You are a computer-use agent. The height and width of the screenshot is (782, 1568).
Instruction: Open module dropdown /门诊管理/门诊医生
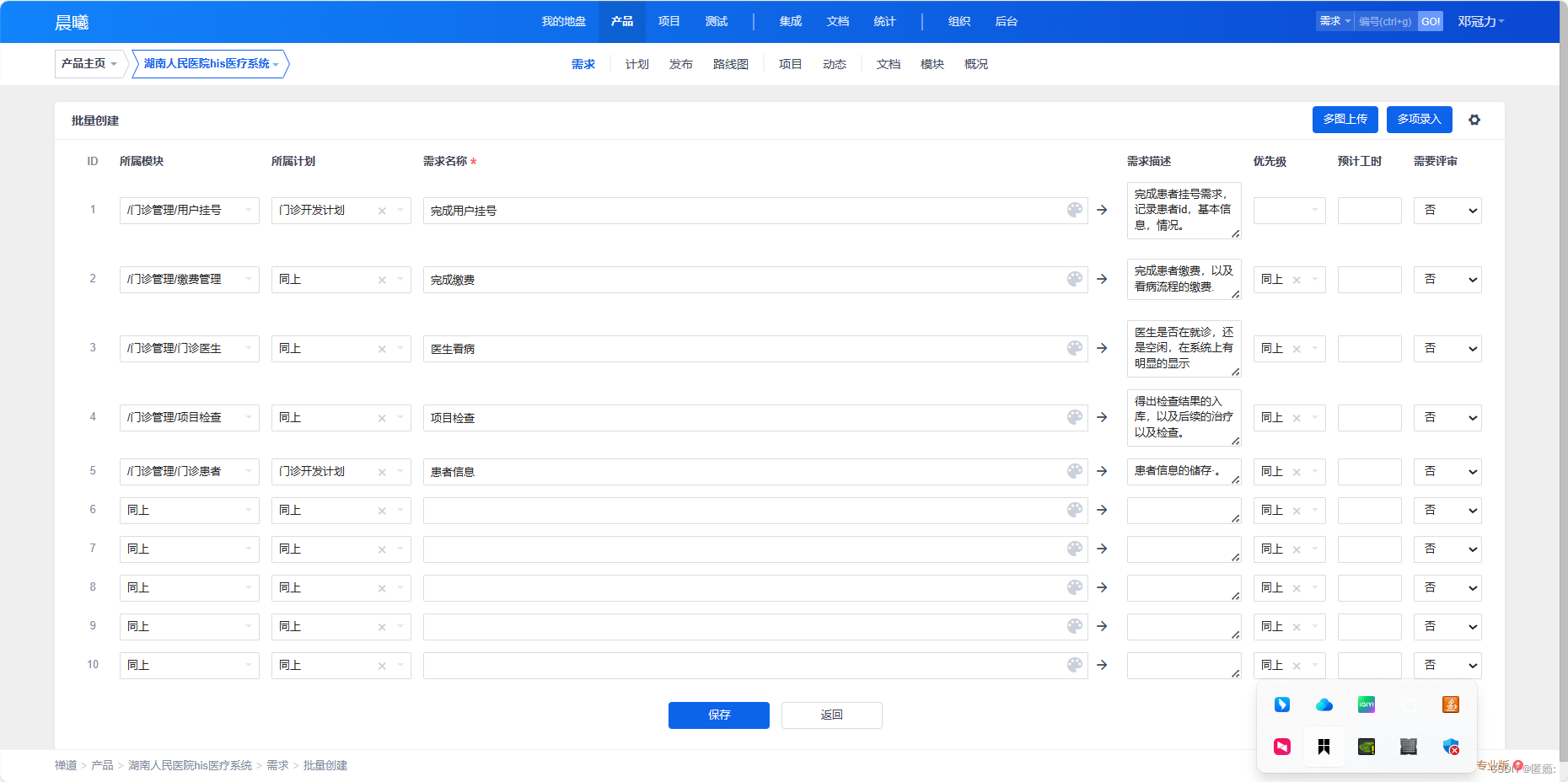point(190,349)
